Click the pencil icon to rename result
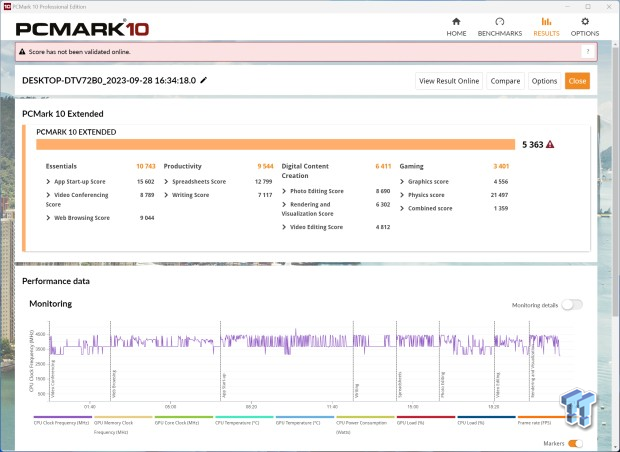 (204, 80)
